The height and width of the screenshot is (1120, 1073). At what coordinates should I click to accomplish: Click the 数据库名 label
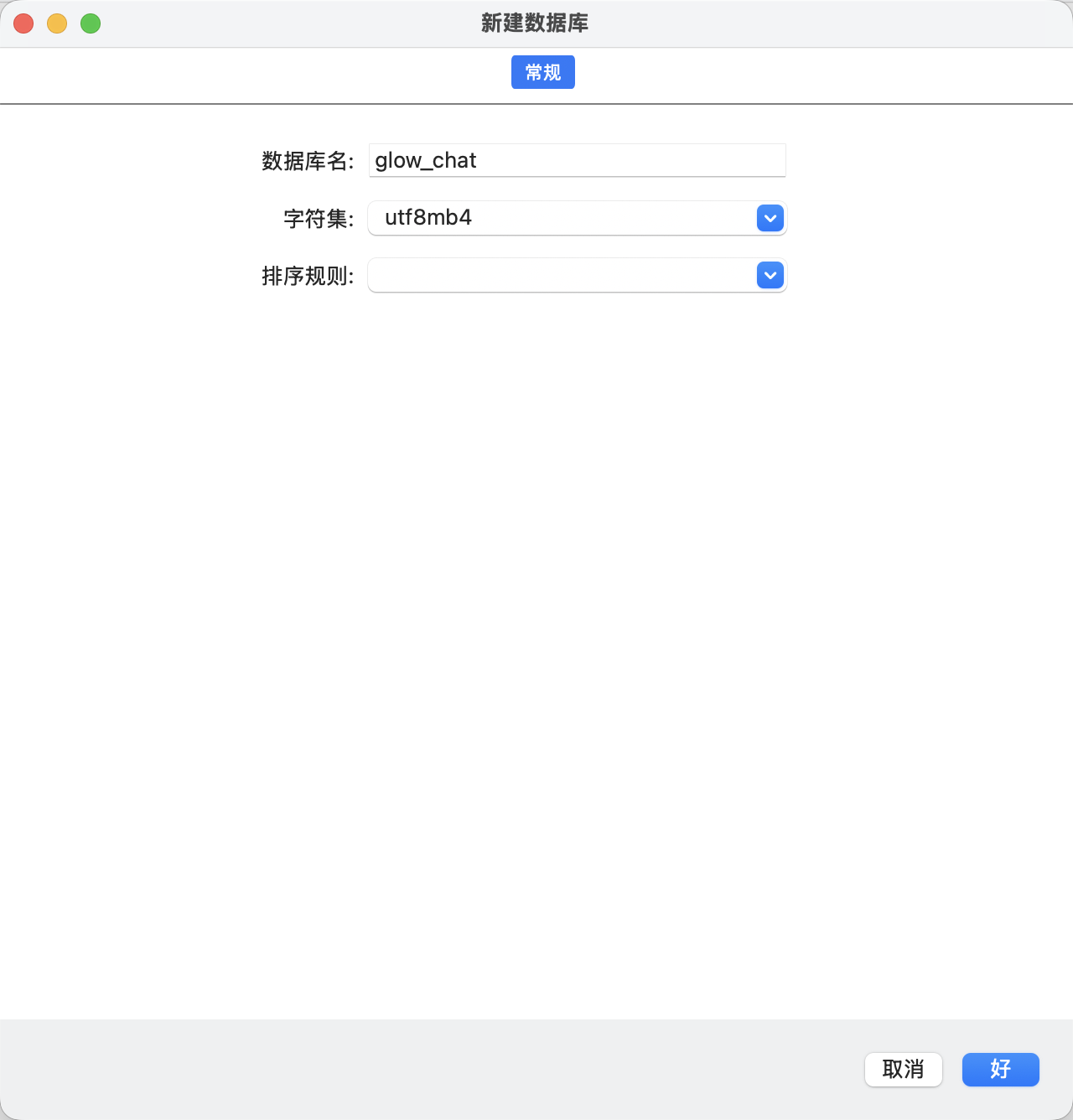coord(306,160)
